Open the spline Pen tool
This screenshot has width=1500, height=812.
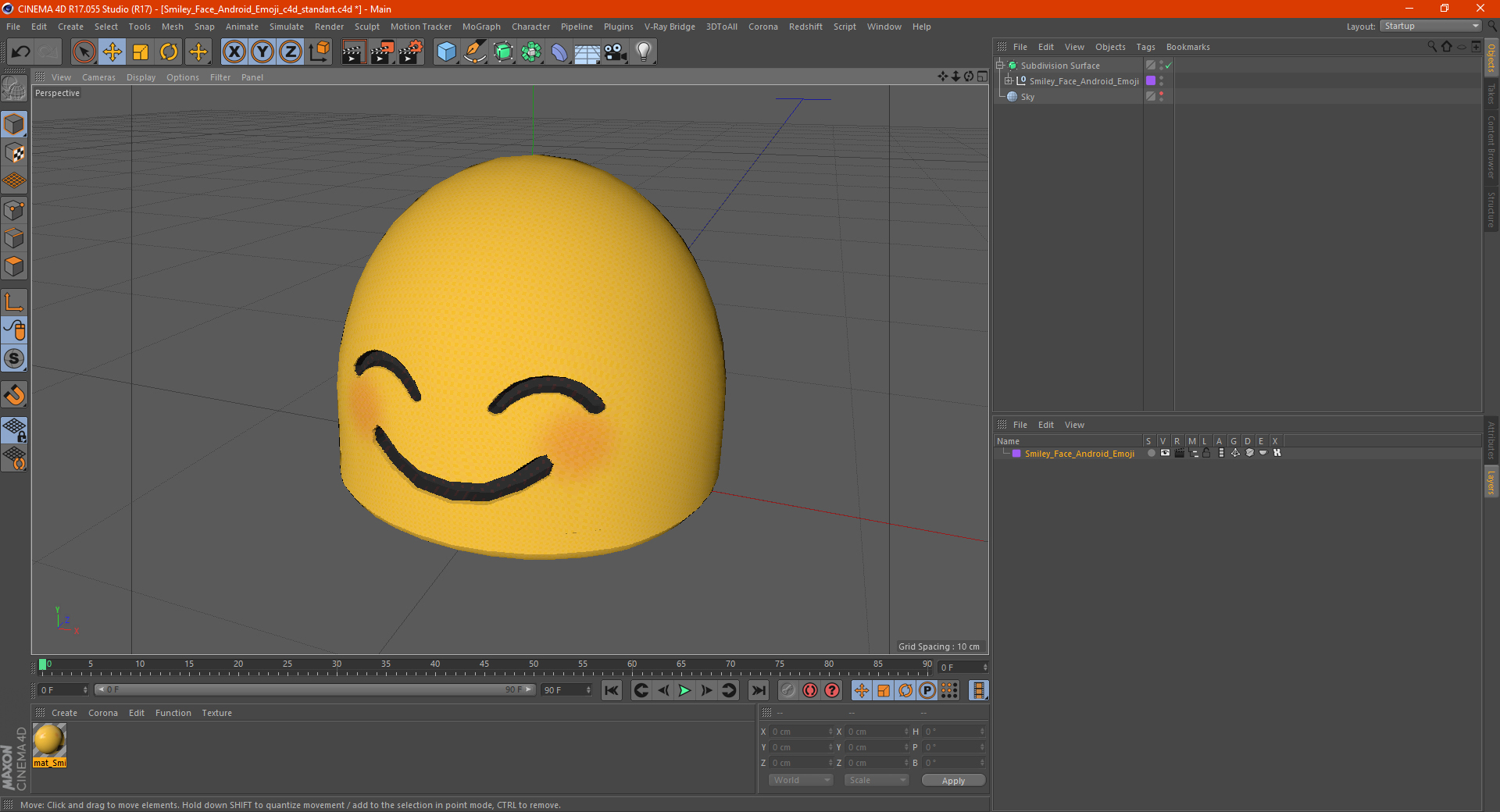[475, 52]
